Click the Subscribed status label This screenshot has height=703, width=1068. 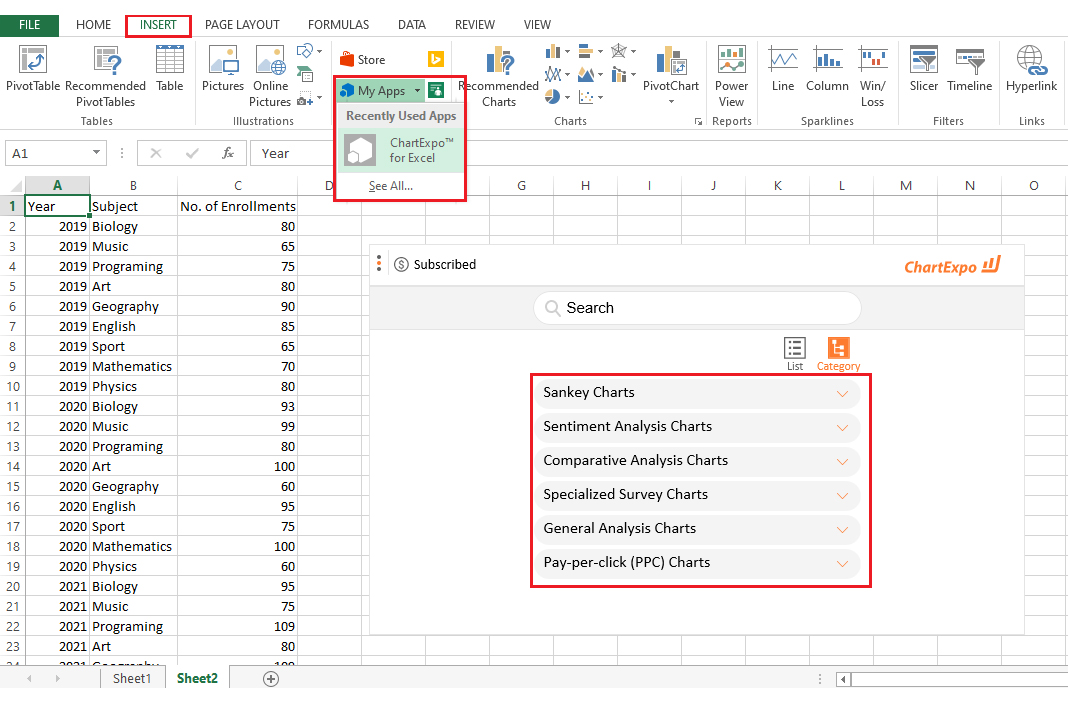coord(445,264)
